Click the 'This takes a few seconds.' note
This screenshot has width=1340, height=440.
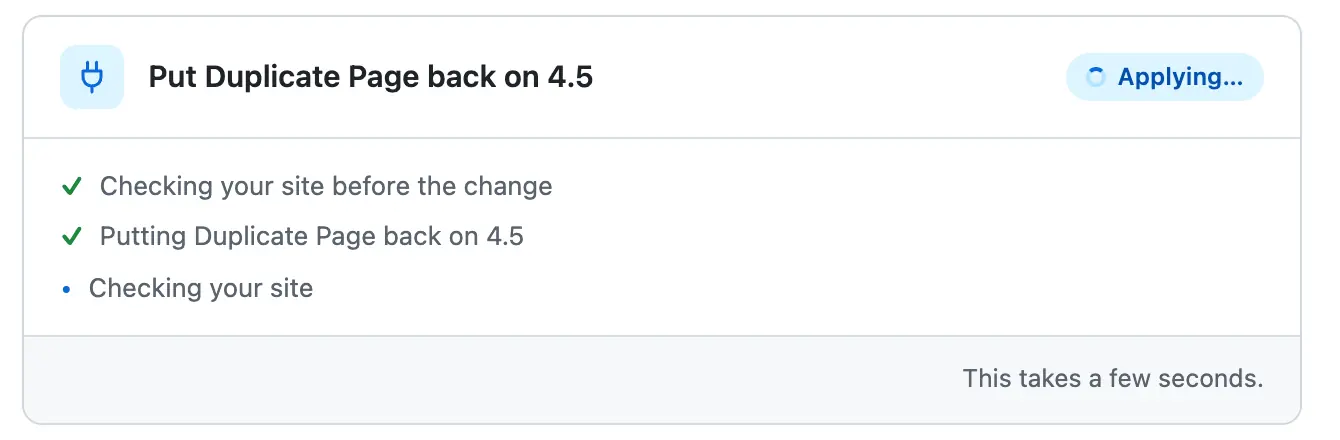(x=1113, y=379)
